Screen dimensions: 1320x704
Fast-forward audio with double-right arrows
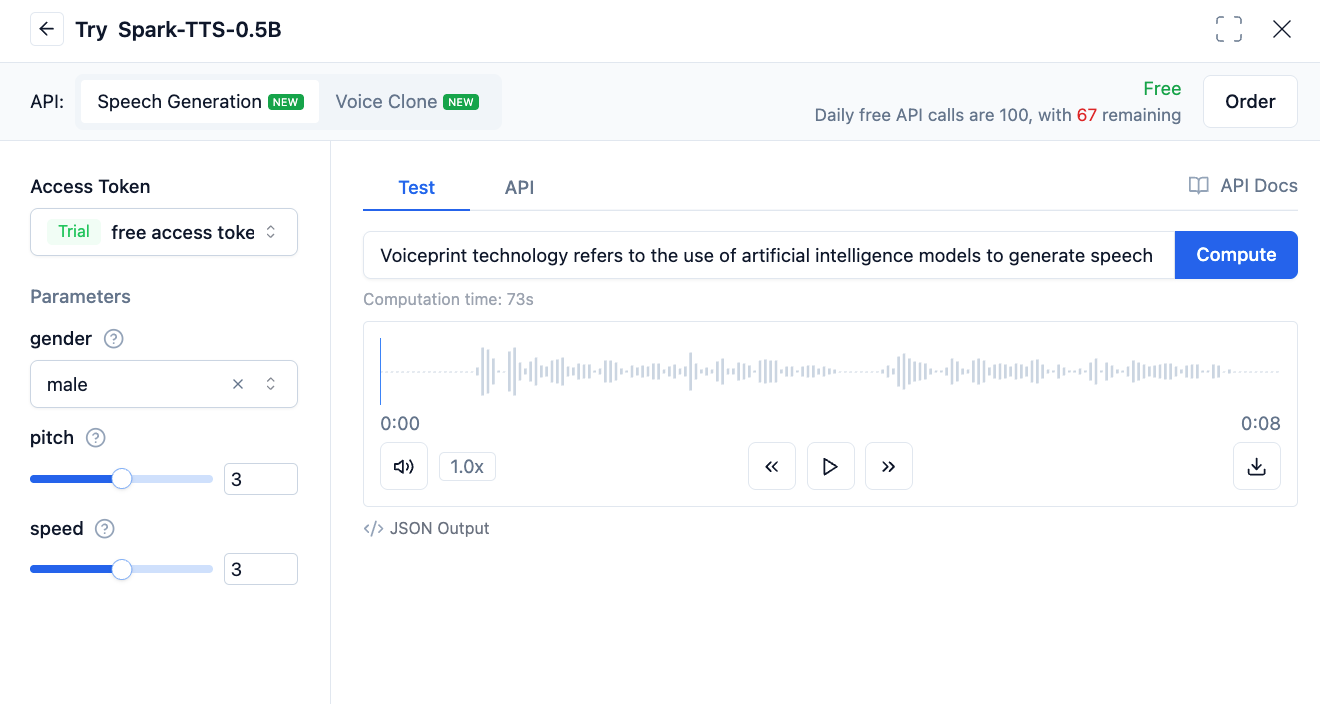click(888, 466)
